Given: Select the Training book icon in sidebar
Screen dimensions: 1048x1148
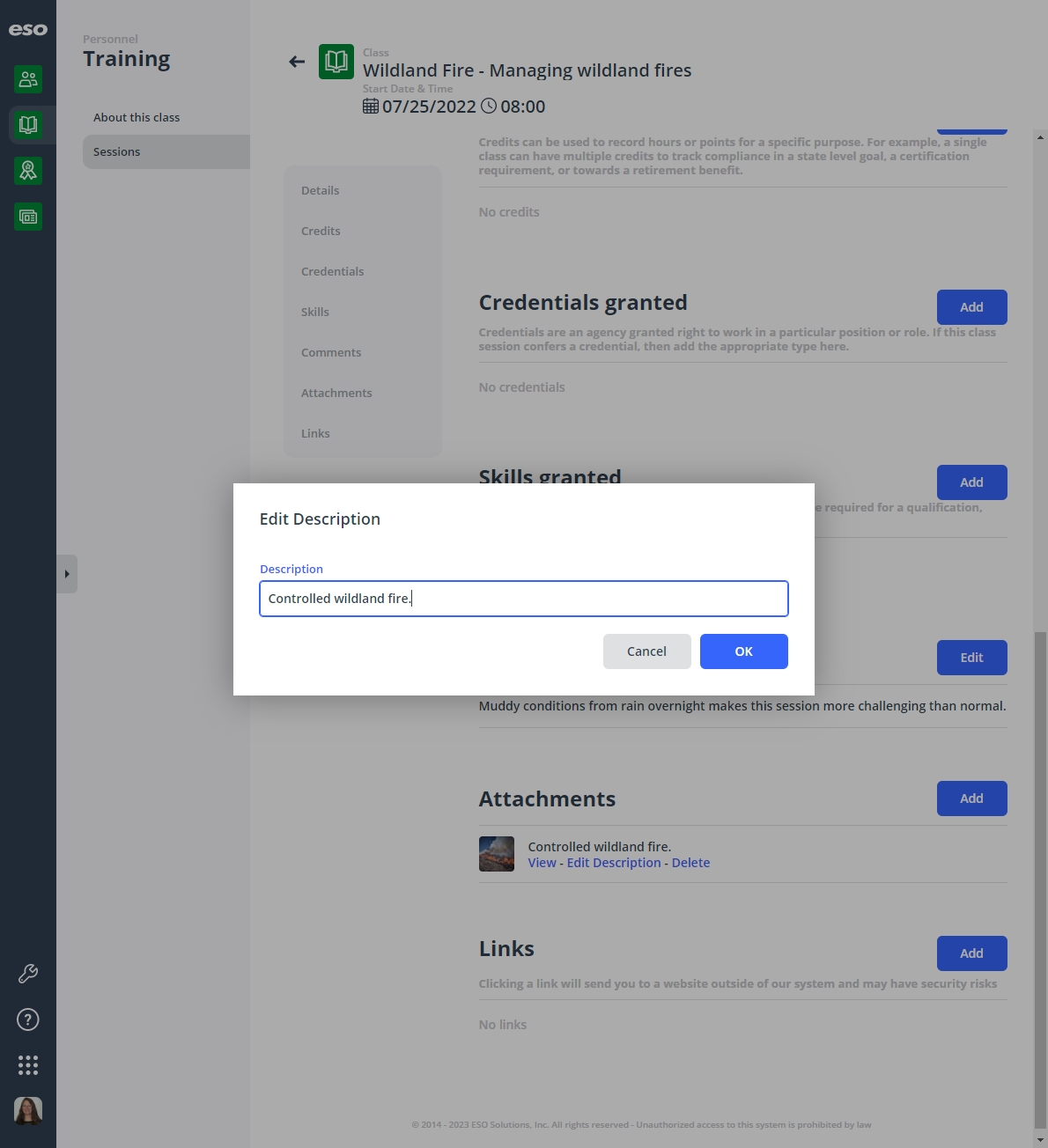Looking at the screenshot, I should pyautogui.click(x=28, y=125).
